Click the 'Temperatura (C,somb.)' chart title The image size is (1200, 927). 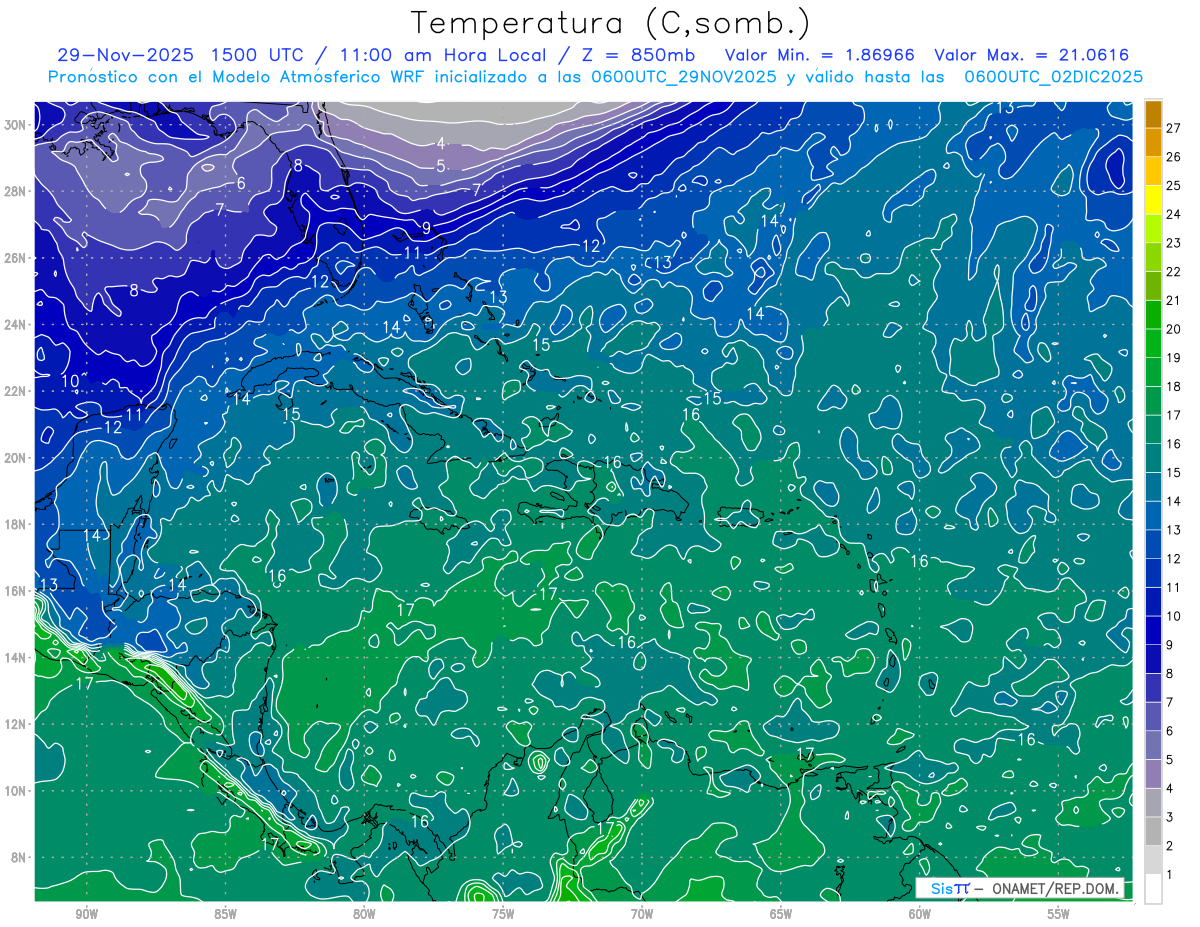(x=611, y=23)
